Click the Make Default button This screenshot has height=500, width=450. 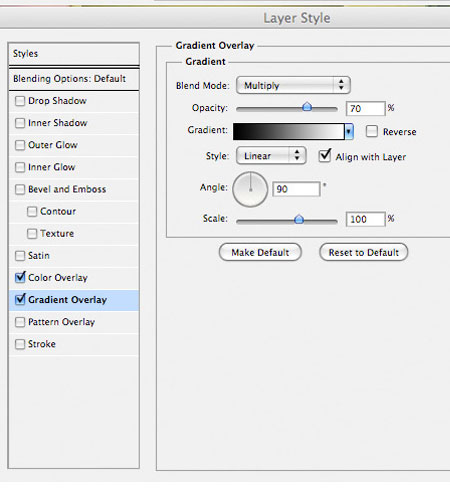(260, 252)
